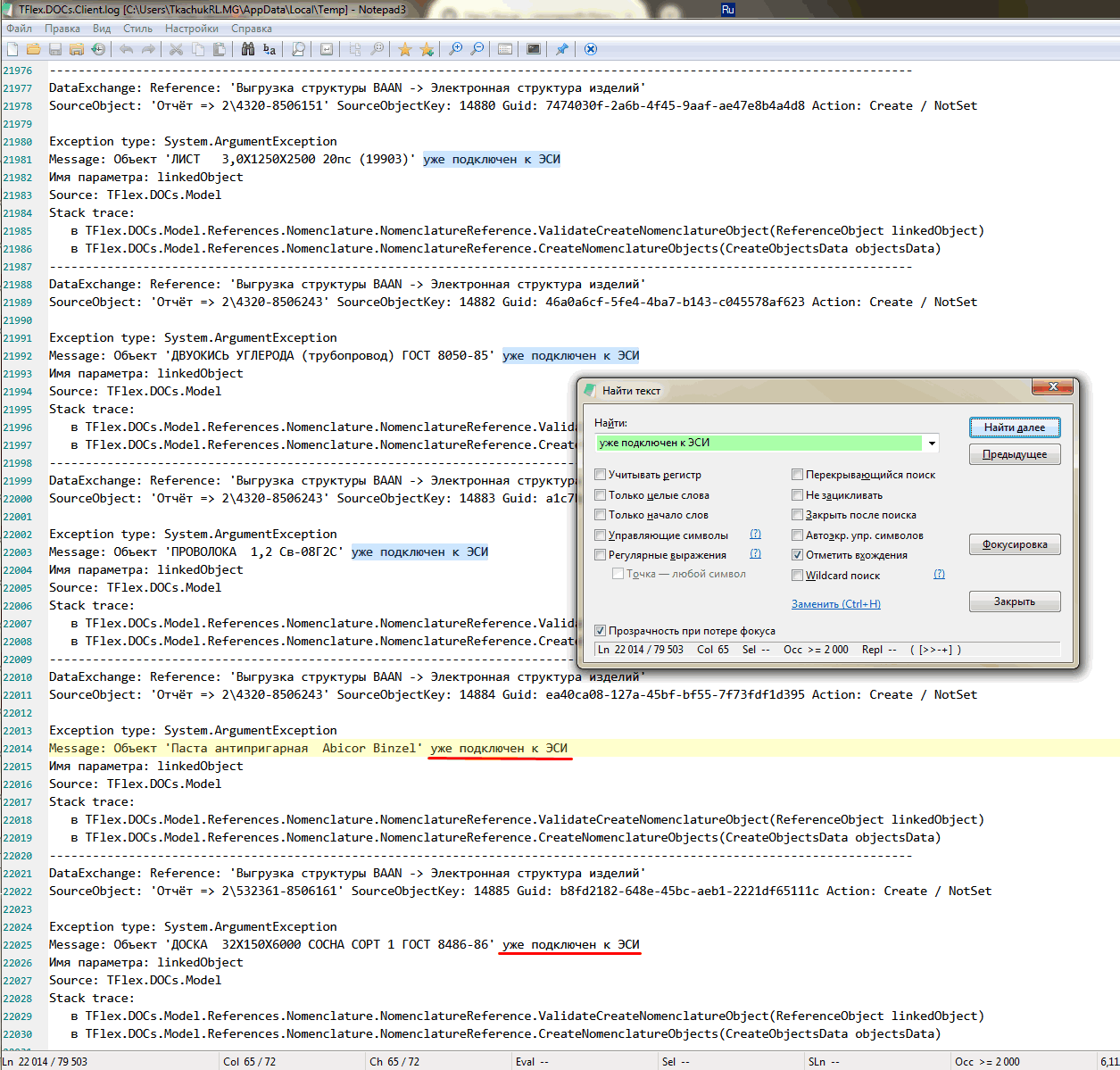
Task: Click the Save As toolbar icon
Action: point(77,49)
